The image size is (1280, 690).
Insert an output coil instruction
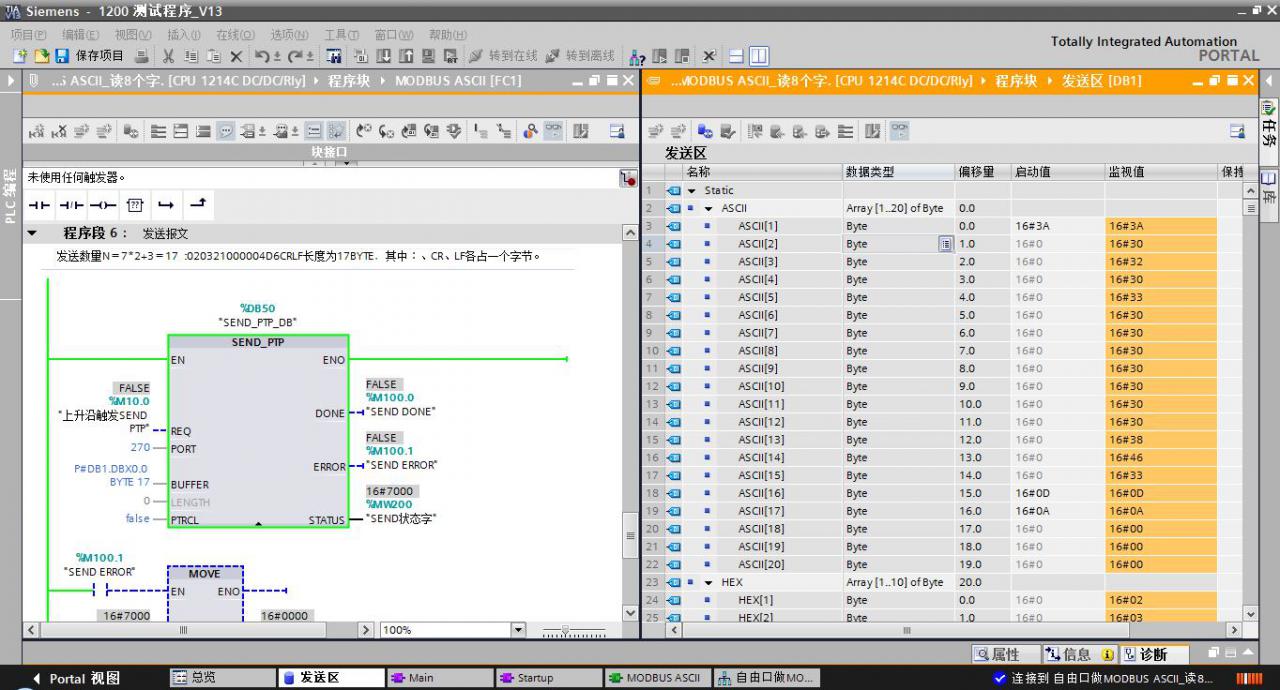103,205
